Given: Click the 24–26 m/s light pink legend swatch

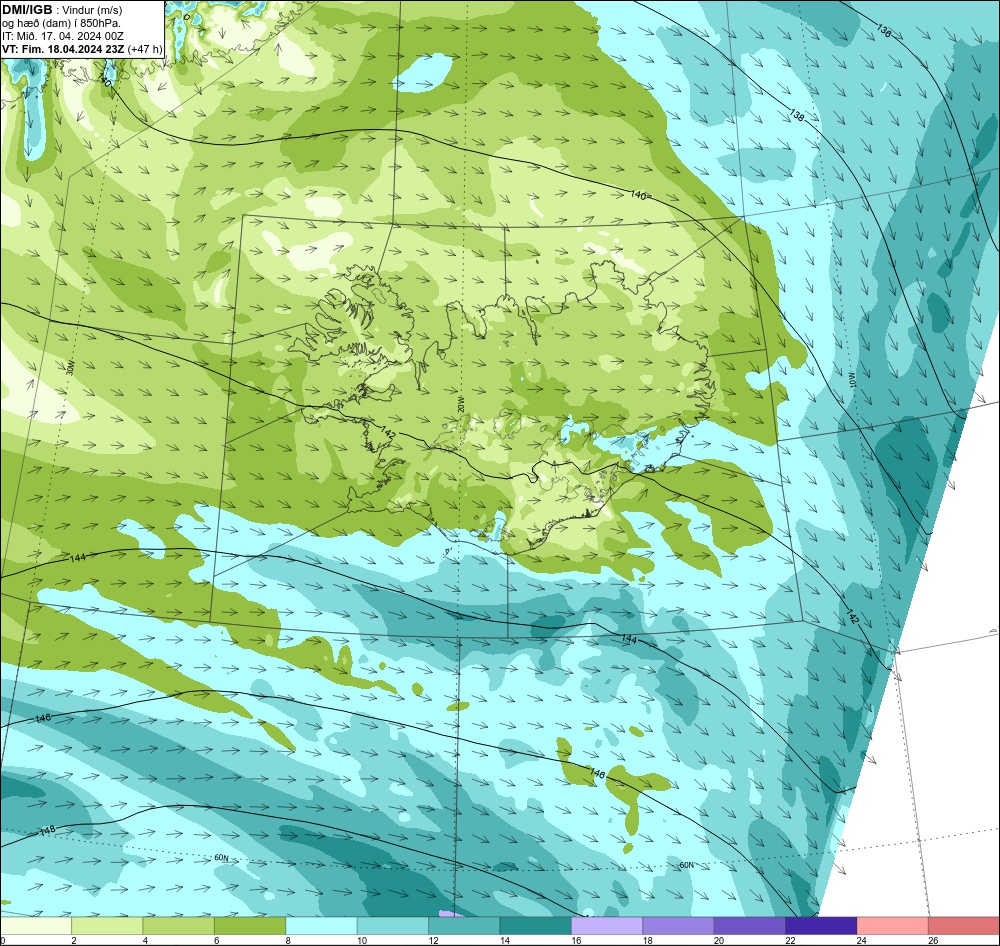Looking at the screenshot, I should pos(893,925).
